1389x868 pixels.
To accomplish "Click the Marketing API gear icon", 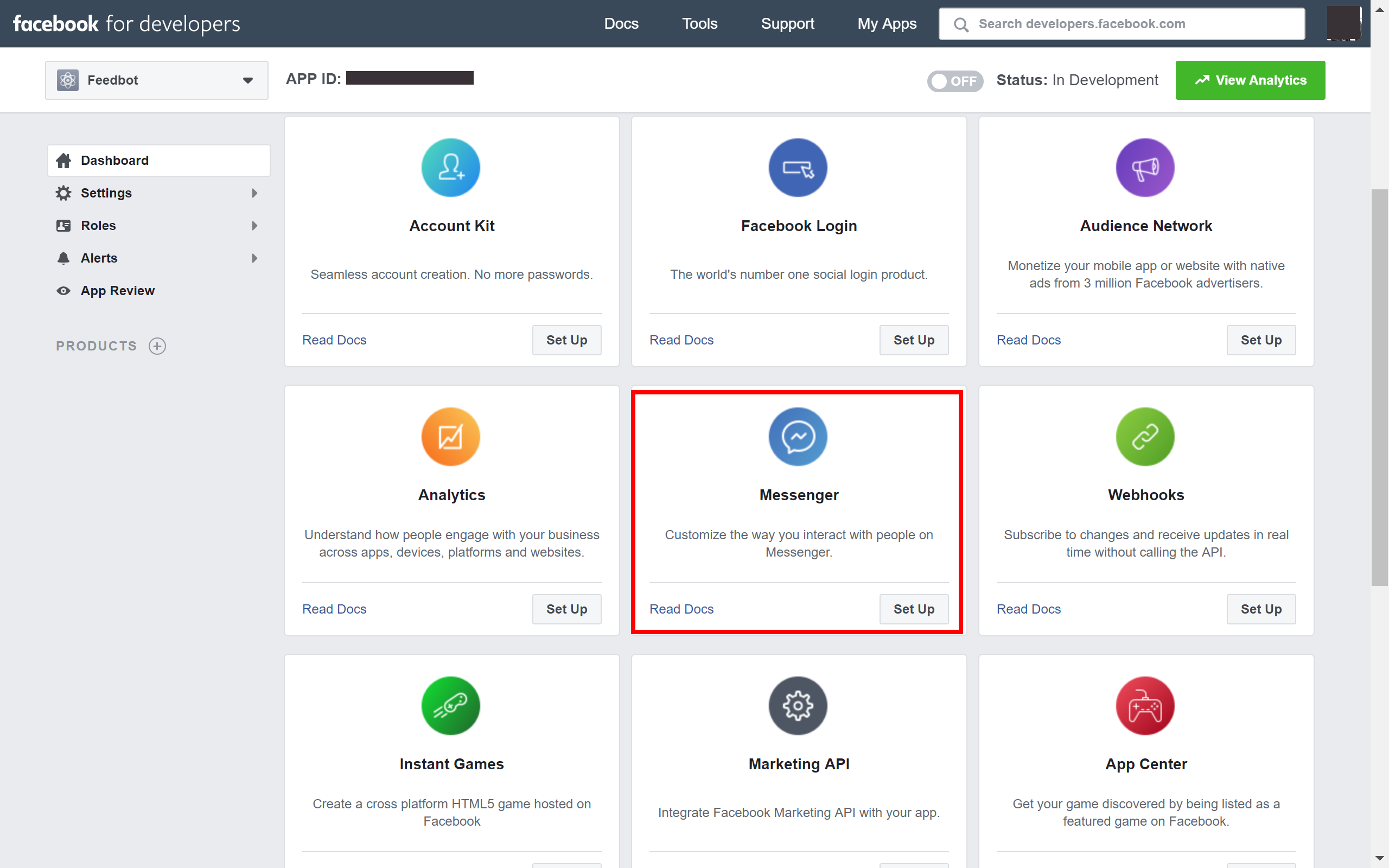I will tap(798, 706).
